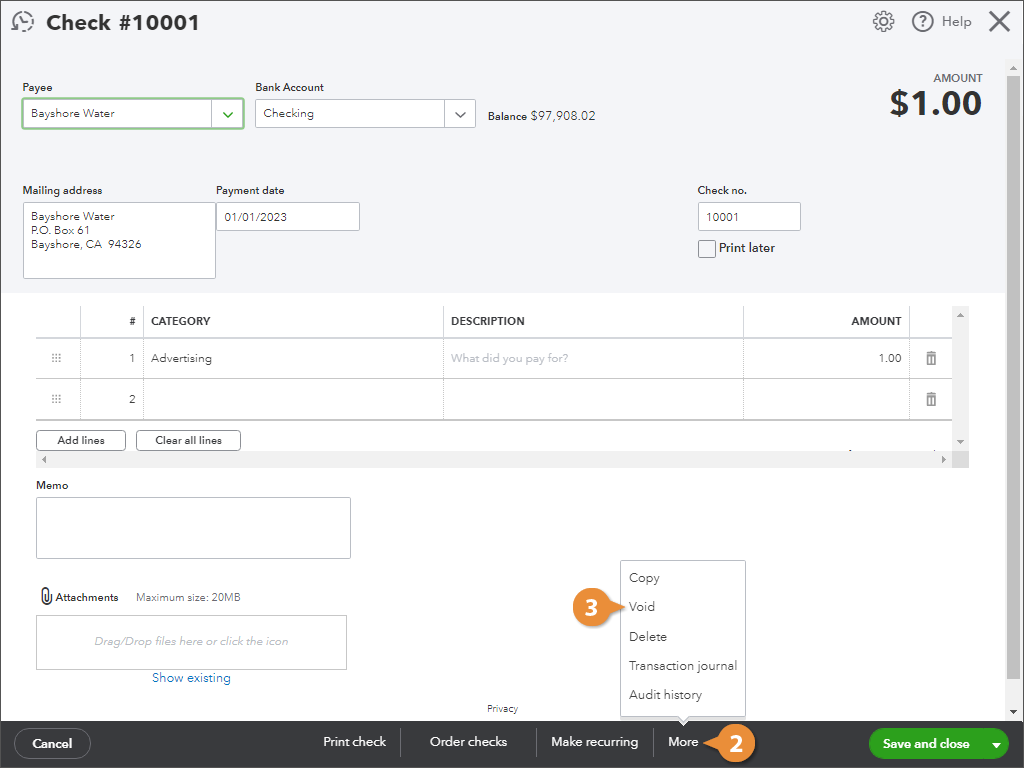Open the settings gear icon

coord(883,22)
